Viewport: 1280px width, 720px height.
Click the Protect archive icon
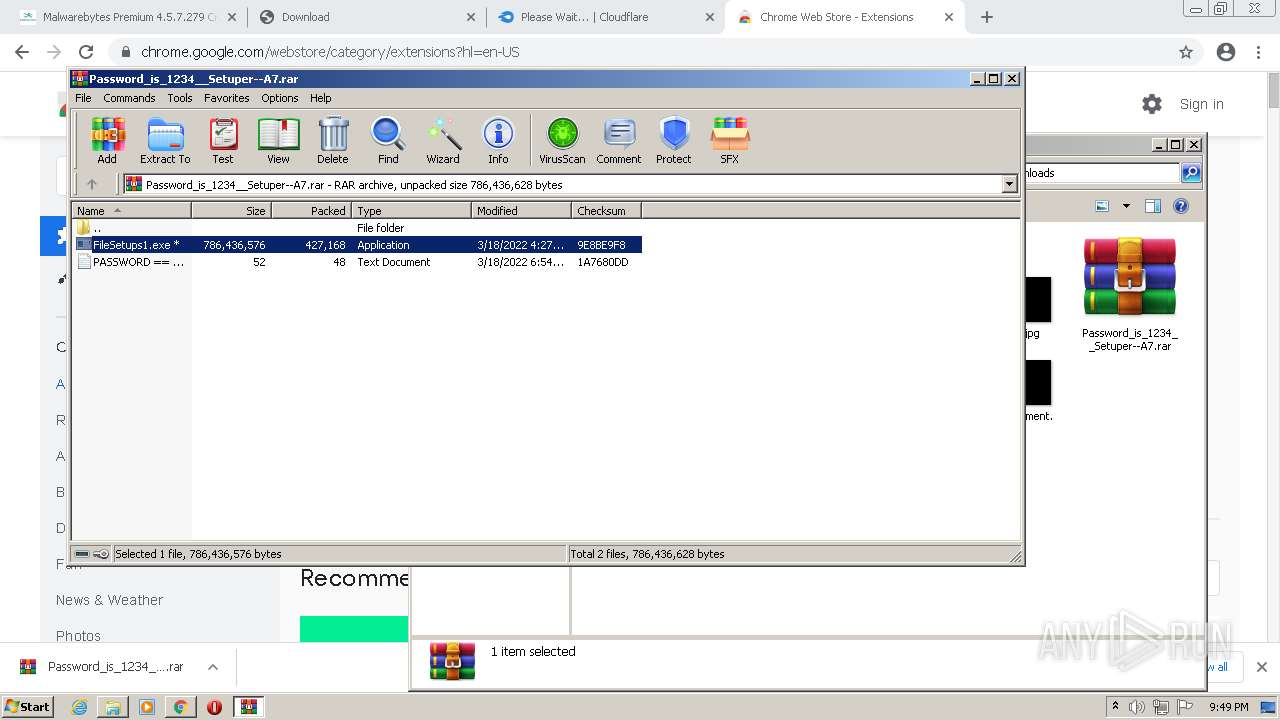click(x=674, y=140)
